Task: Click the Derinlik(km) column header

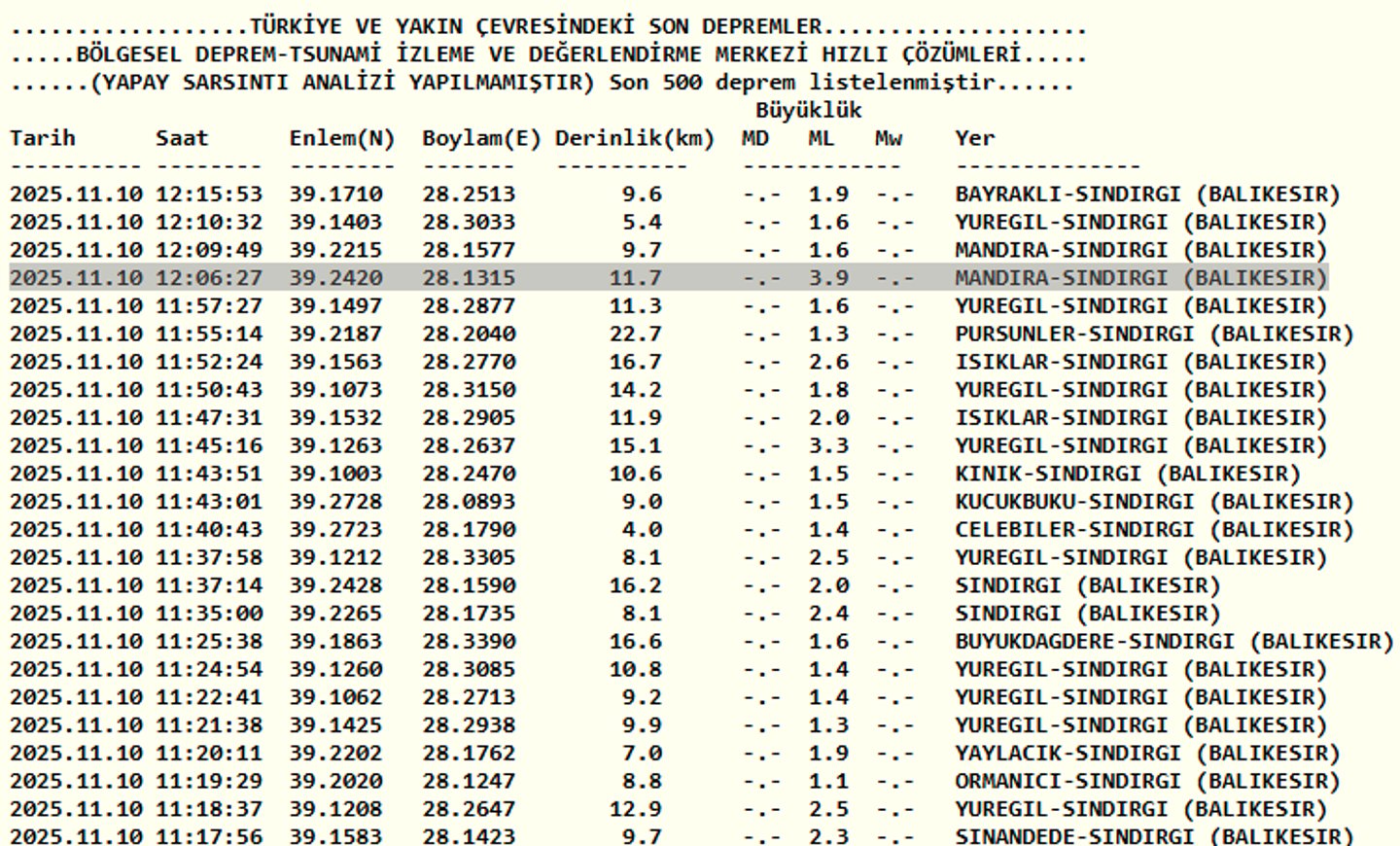Action: coord(635,139)
